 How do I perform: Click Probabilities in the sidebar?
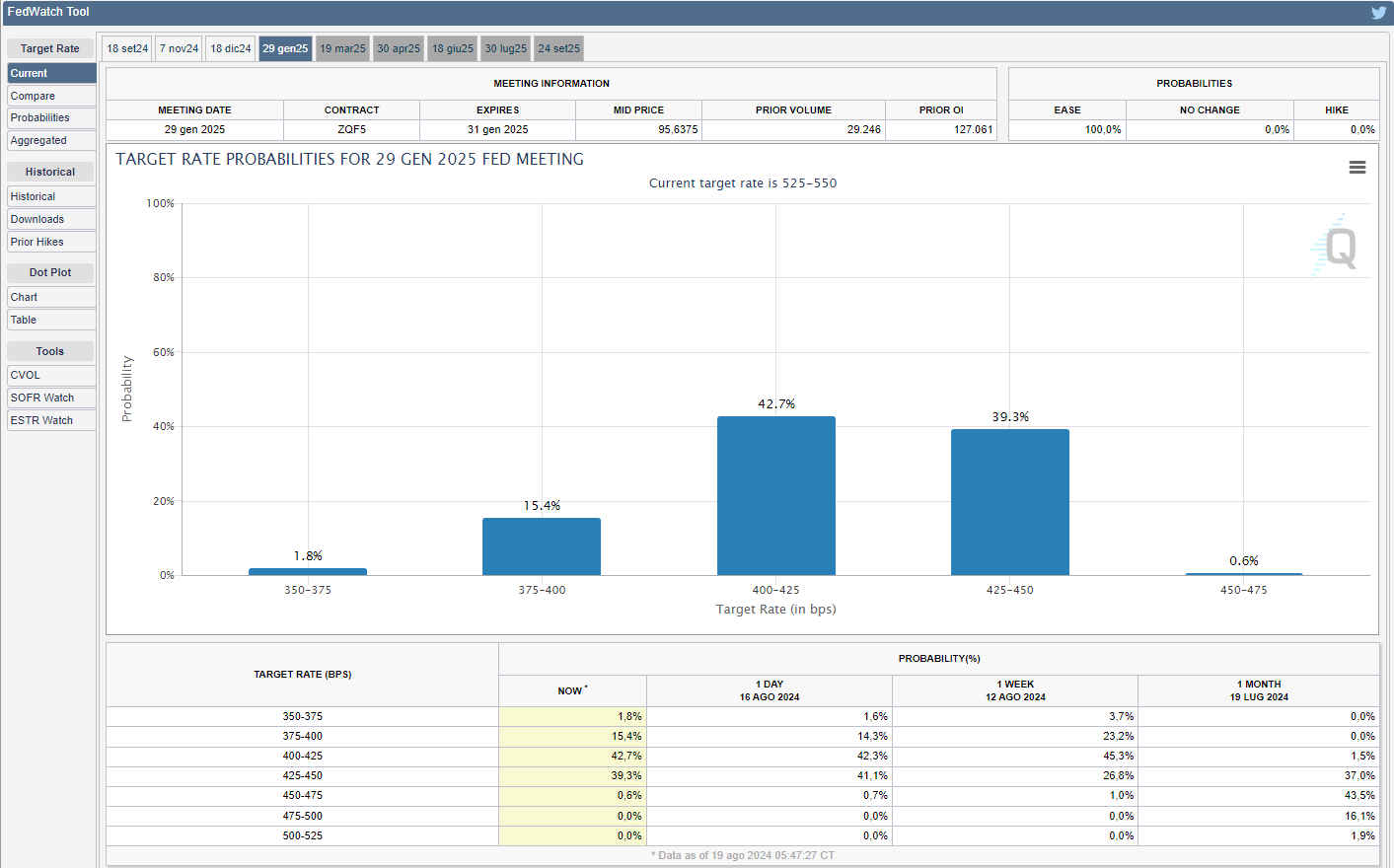click(51, 118)
